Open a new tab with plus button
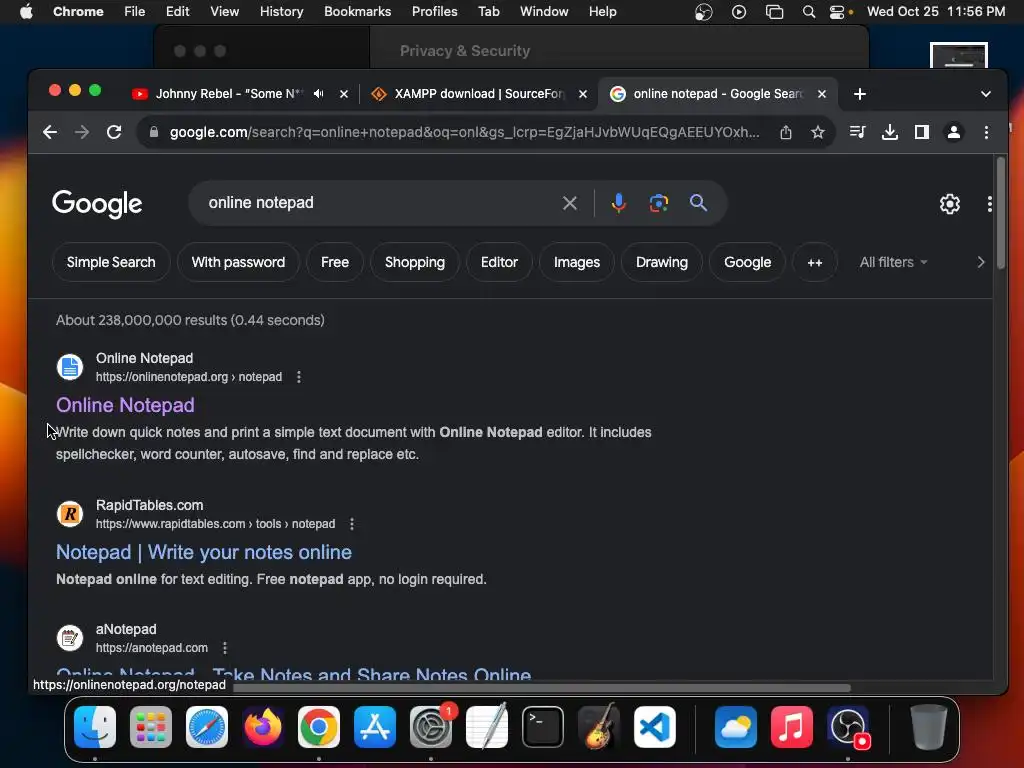Screen dimensions: 1024x768 [x=859, y=94]
